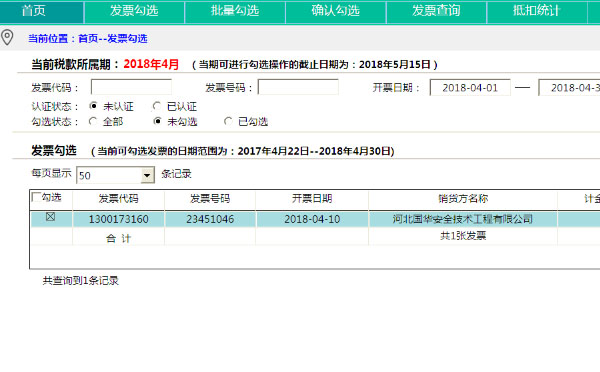Select the 未勾选 radio button
This screenshot has width=600, height=372.
click(157, 121)
